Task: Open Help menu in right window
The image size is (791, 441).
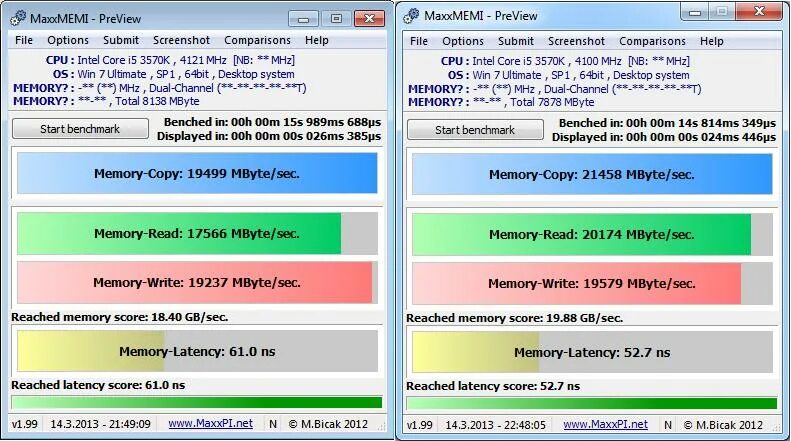Action: click(x=711, y=41)
